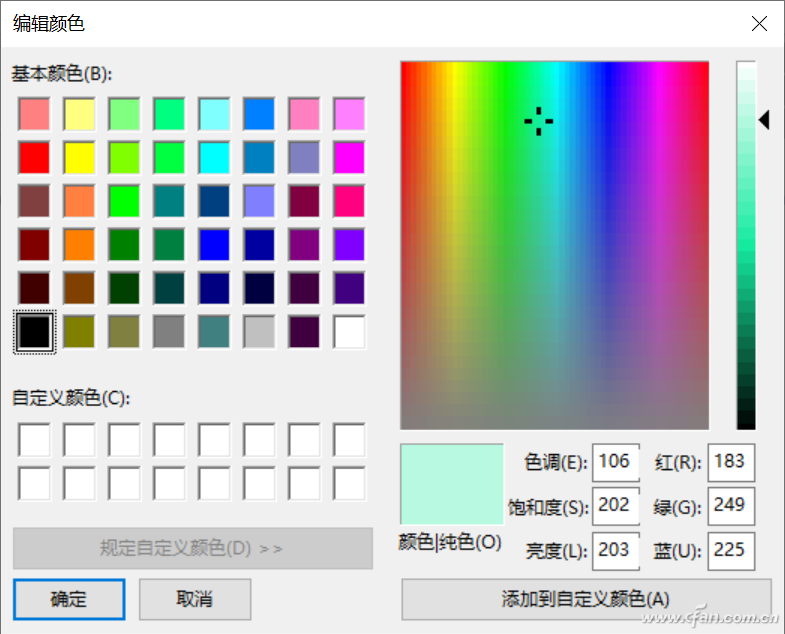785x634 pixels.
Task: Select the orange swatch in fourth row
Action: pyautogui.click(x=79, y=244)
